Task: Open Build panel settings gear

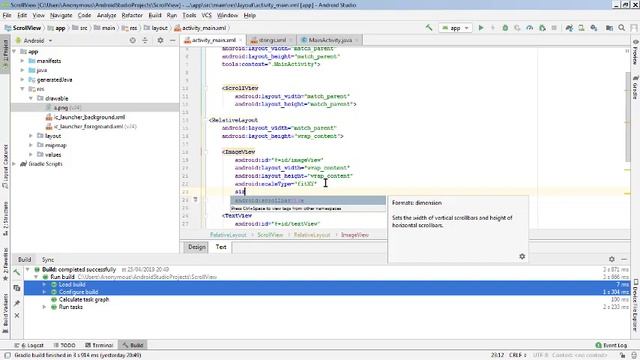Action: [611, 259]
